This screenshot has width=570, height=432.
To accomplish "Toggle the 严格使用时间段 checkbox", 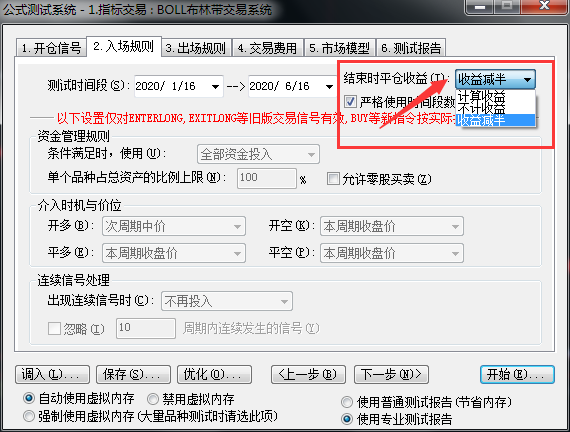I will coord(350,101).
